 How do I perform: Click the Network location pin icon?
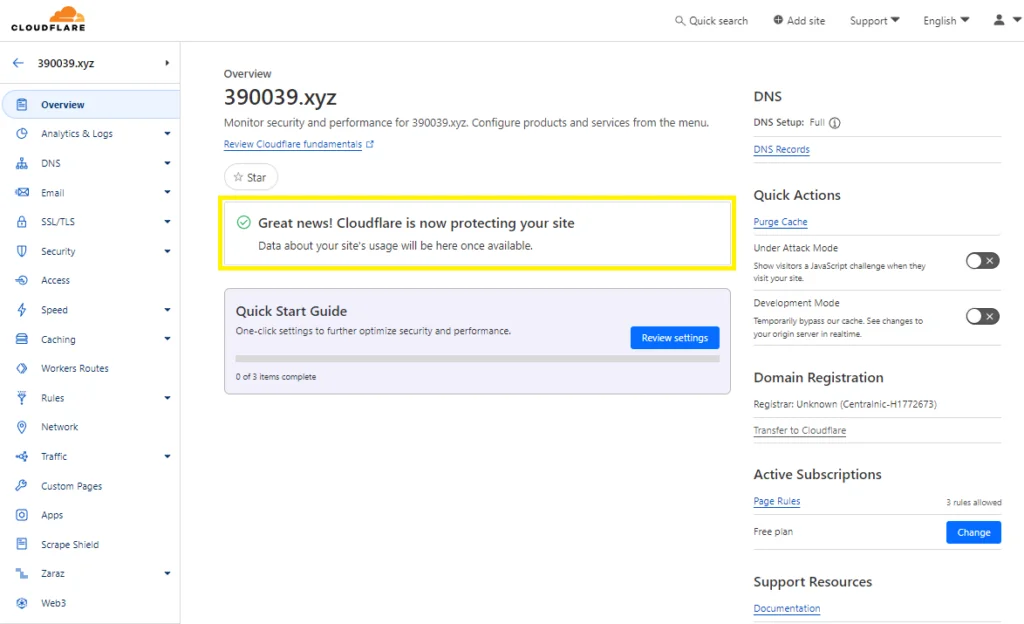pos(22,427)
